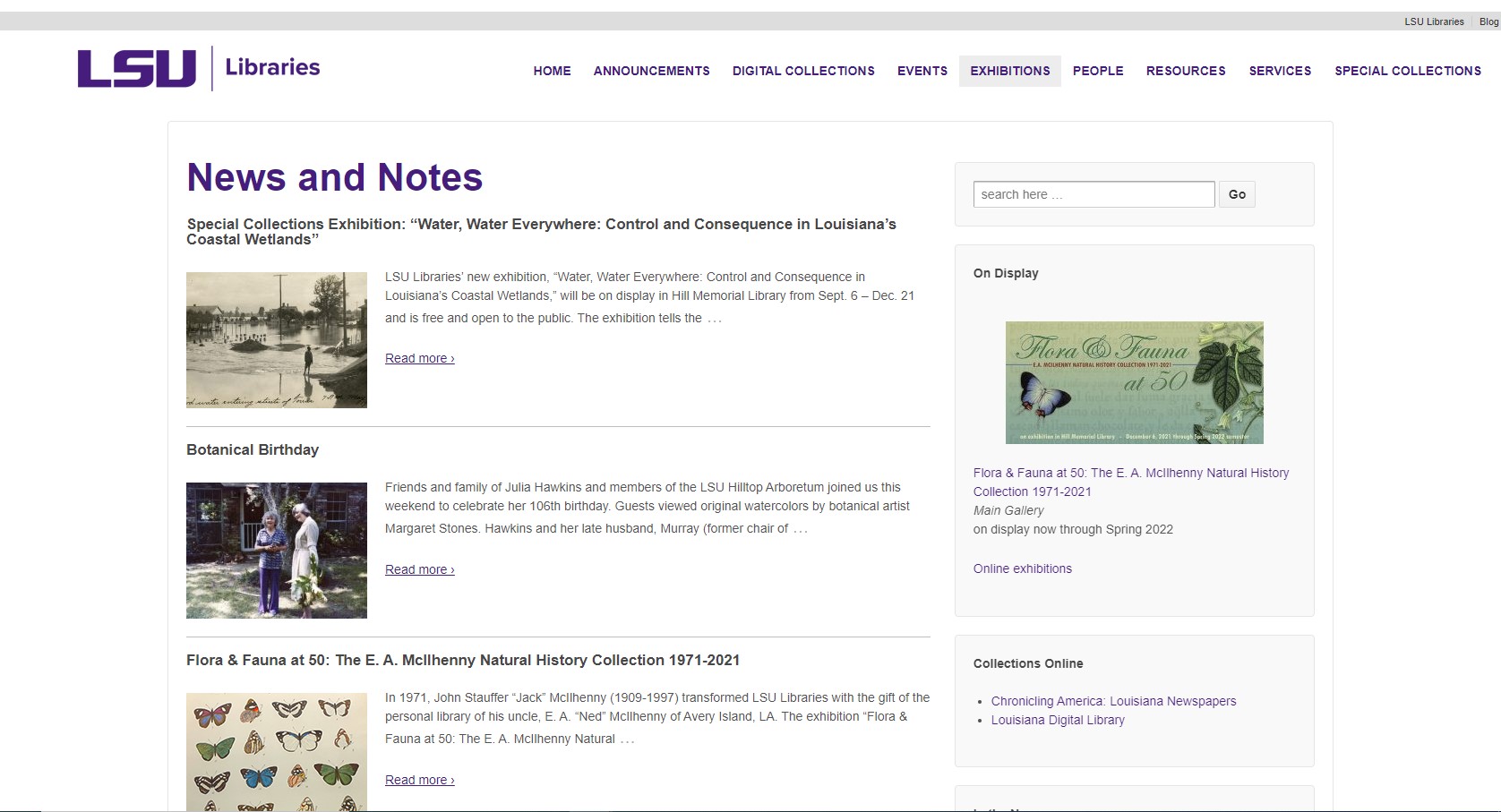Viewport: 1501px width, 812px height.
Task: Open Chronicling America: Louisiana Newspapers
Action: pos(1113,701)
